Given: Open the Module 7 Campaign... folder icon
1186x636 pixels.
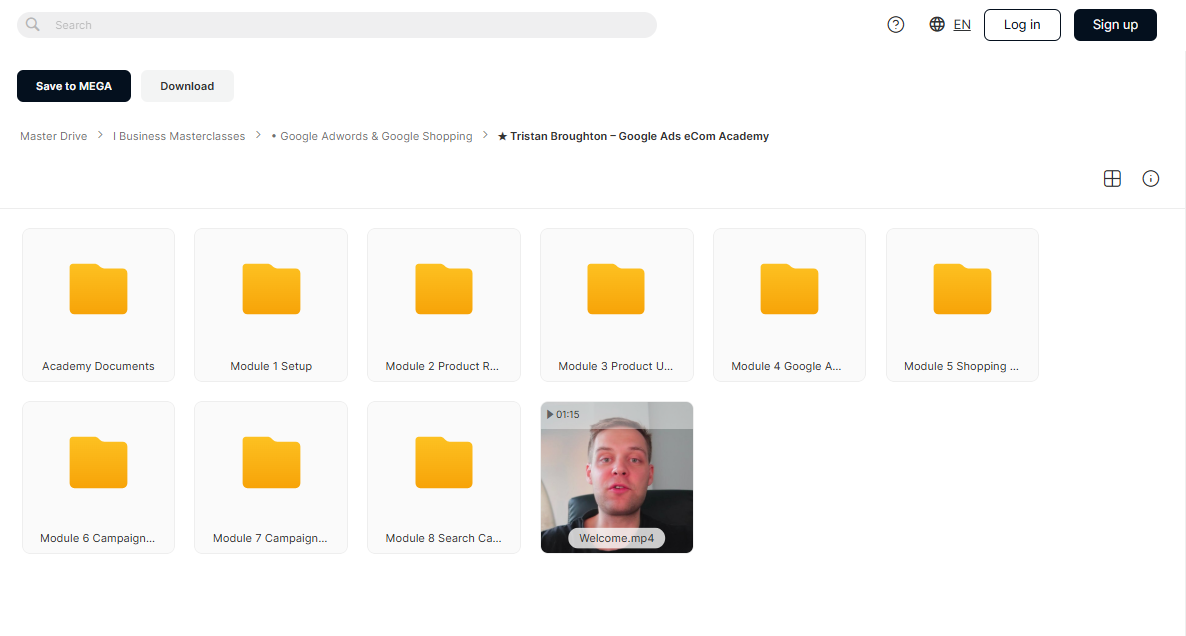Looking at the screenshot, I should point(271,462).
